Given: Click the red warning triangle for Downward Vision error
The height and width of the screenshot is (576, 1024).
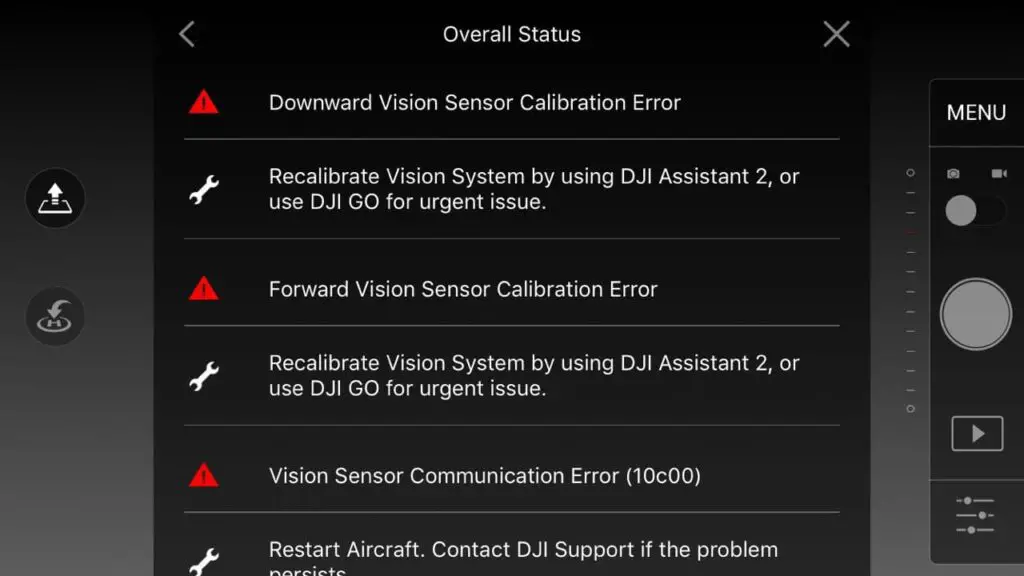Looking at the screenshot, I should point(203,101).
